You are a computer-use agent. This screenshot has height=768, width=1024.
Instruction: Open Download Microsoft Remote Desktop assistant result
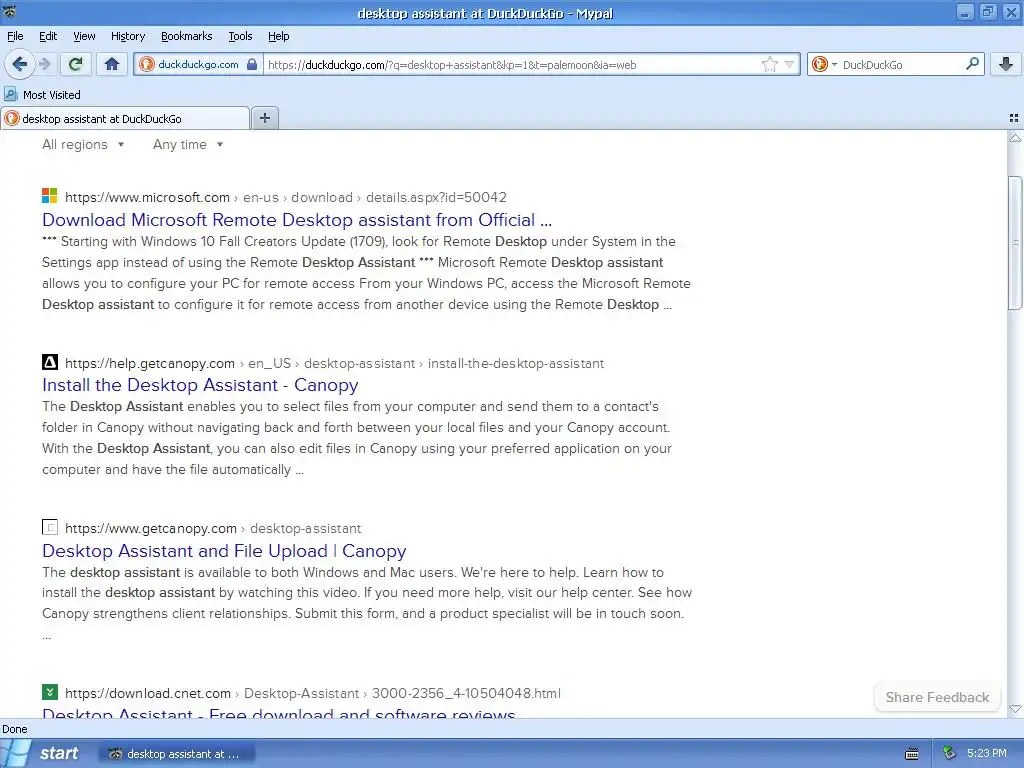296,219
